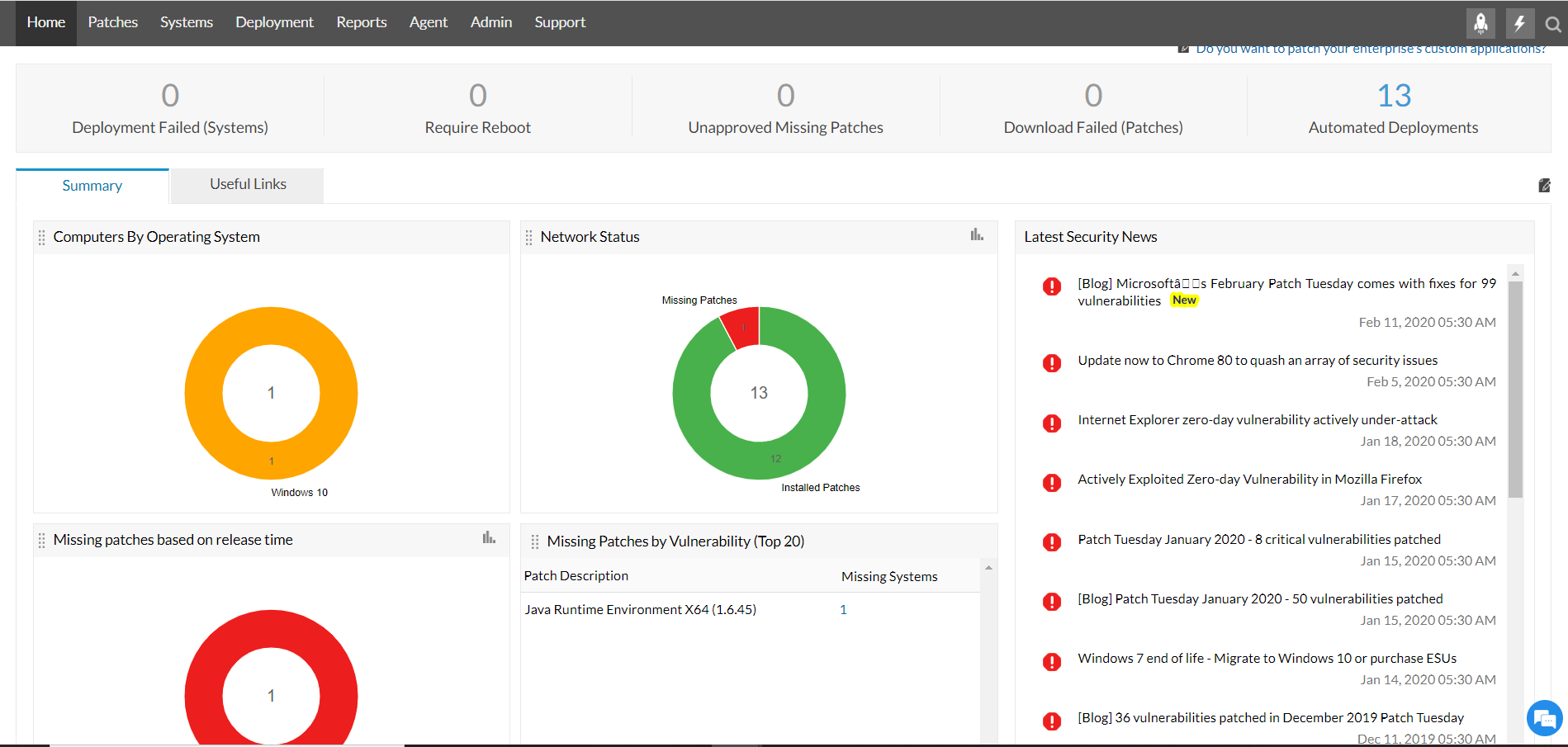Open the live chat bubble icon

coord(1544,718)
